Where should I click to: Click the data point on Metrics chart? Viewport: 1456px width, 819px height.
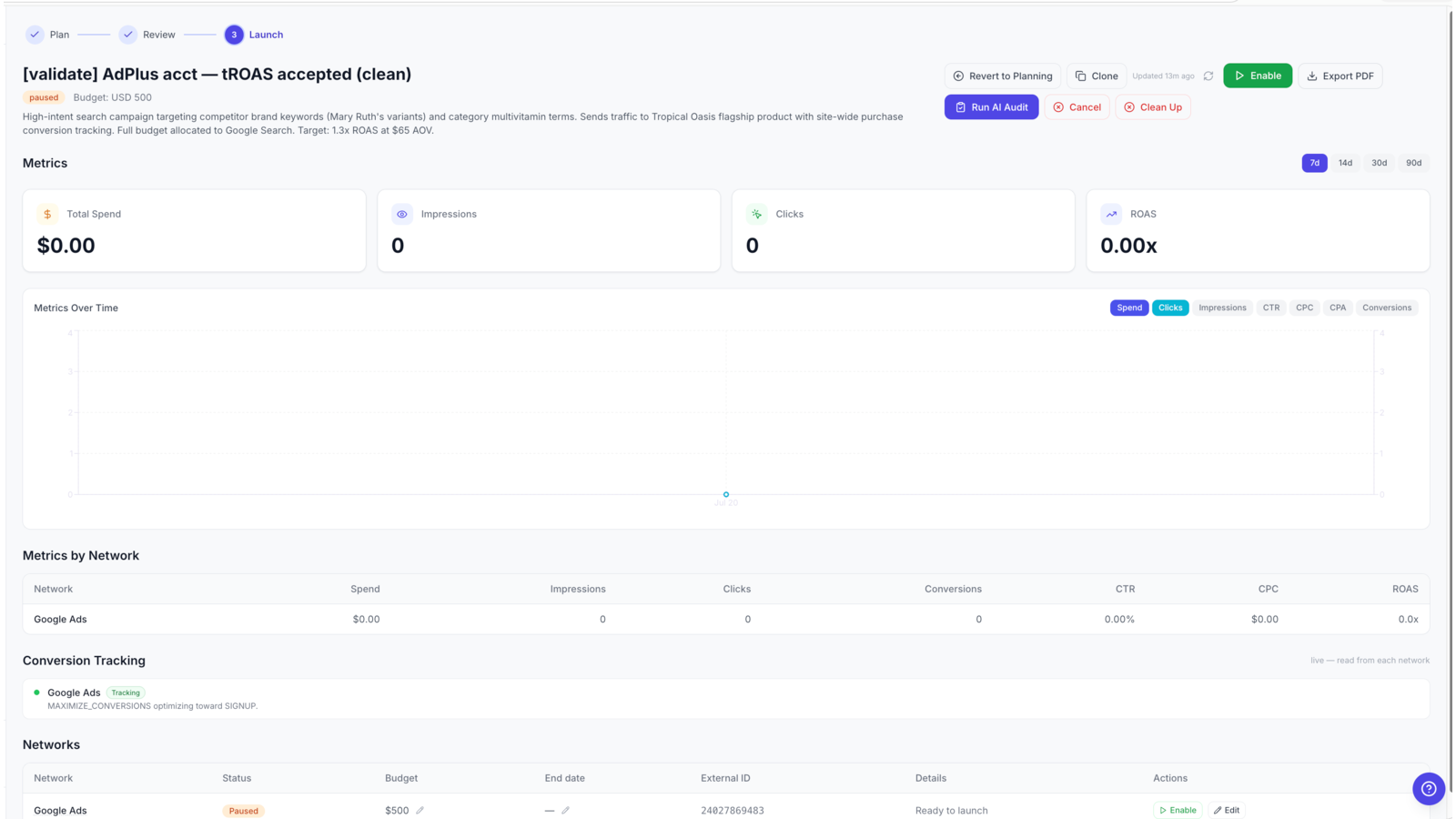pyautogui.click(x=726, y=494)
